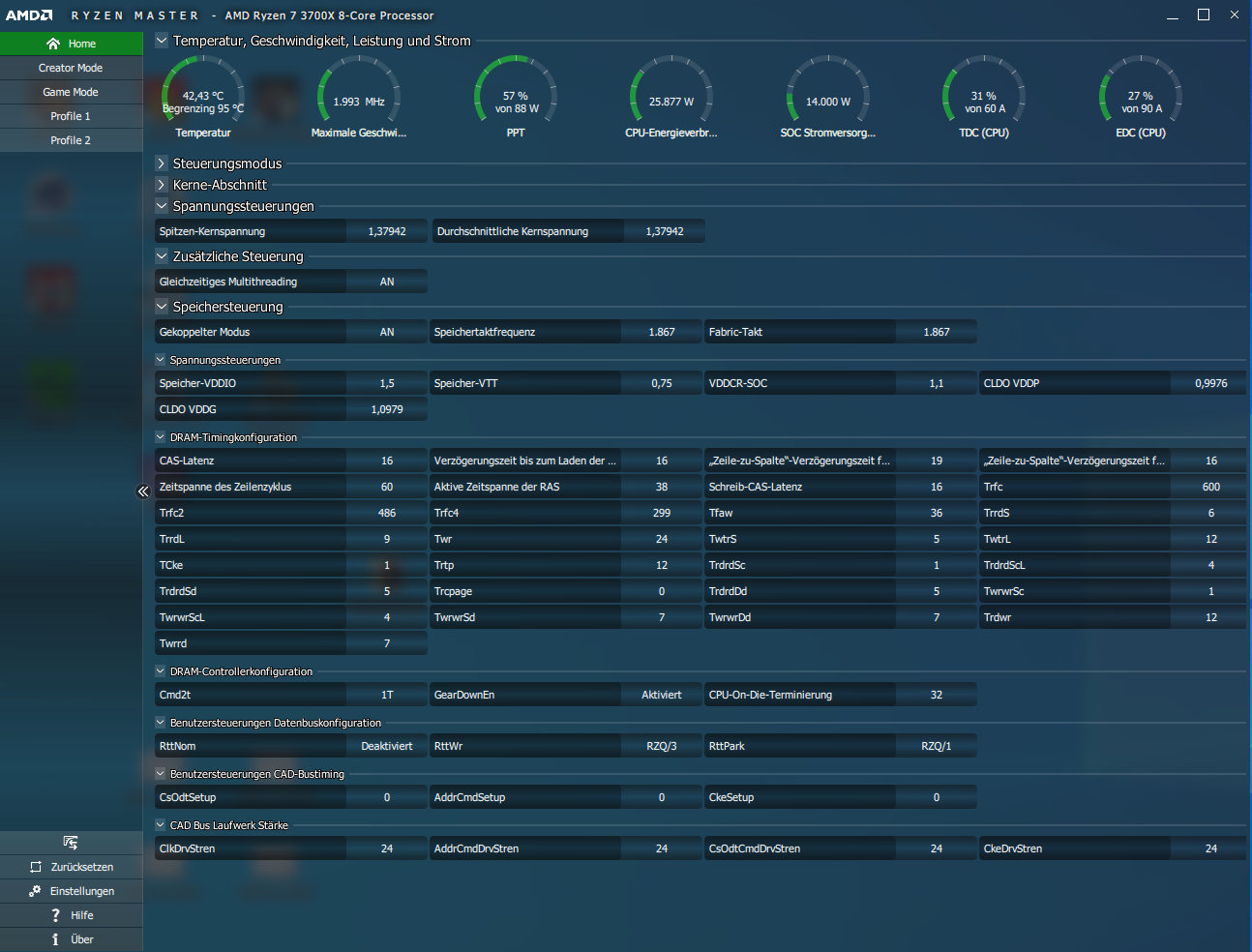The image size is (1252, 952).
Task: Click the AMD logo in title bar
Action: pos(29,15)
